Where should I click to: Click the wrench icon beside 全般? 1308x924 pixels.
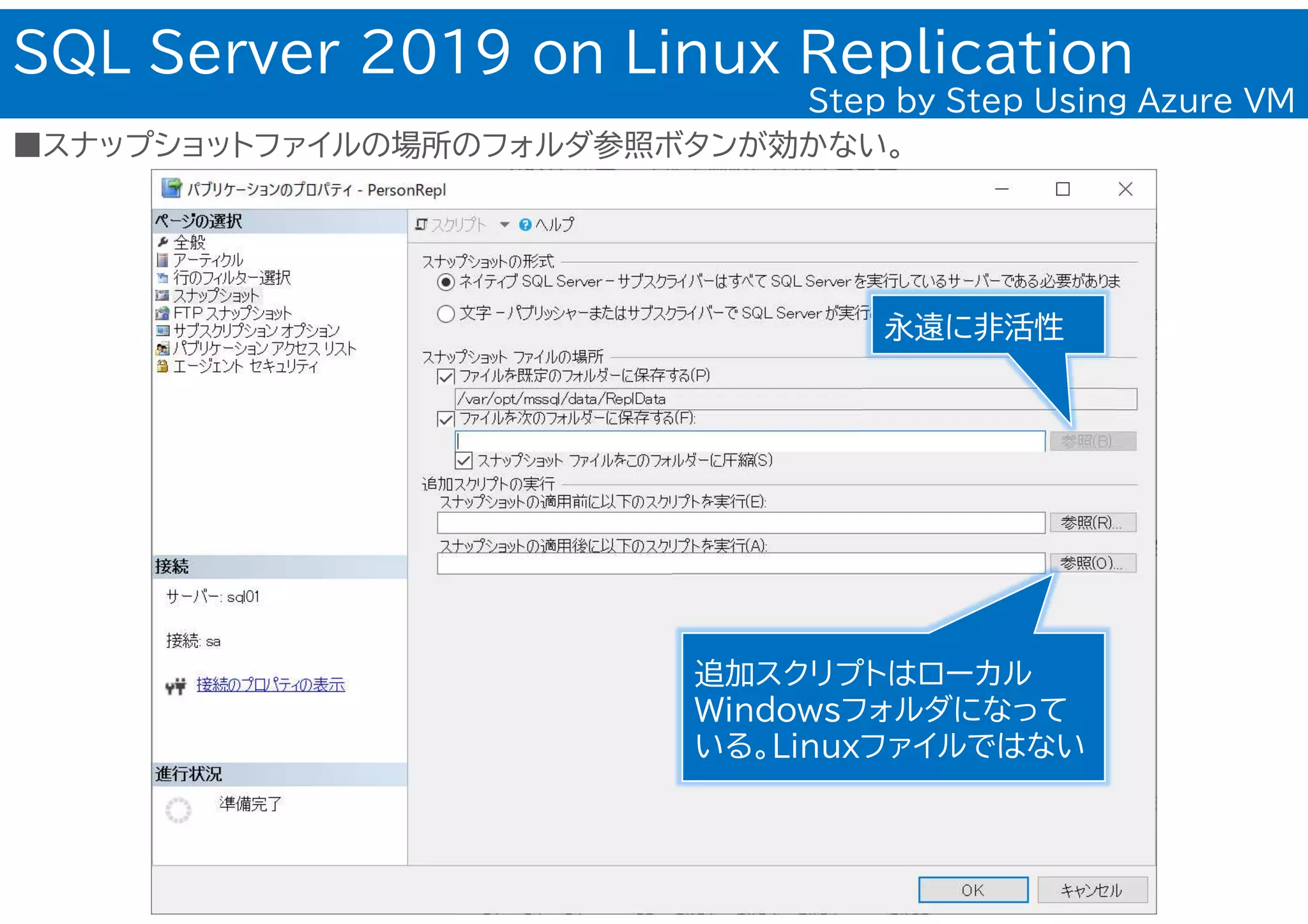pos(163,242)
